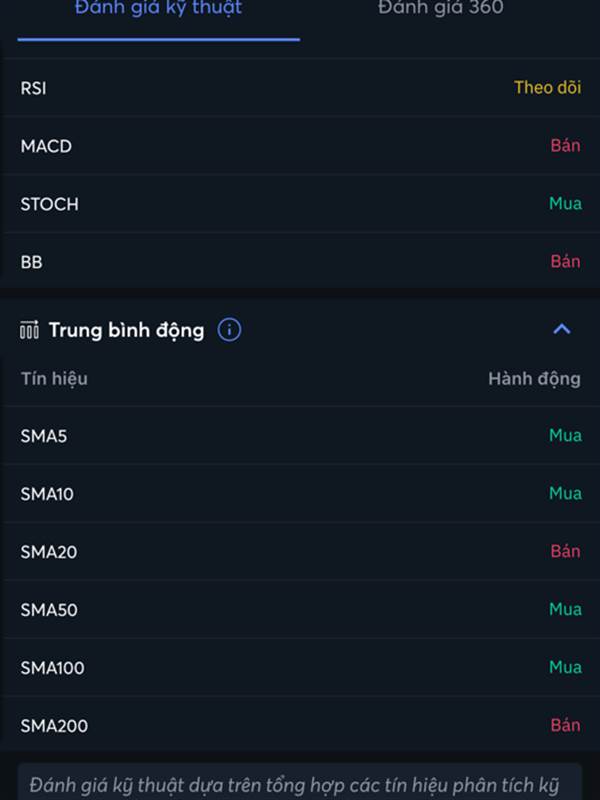
Task: Switch to Đánh giá kỹ thuật tab
Action: (159, 8)
